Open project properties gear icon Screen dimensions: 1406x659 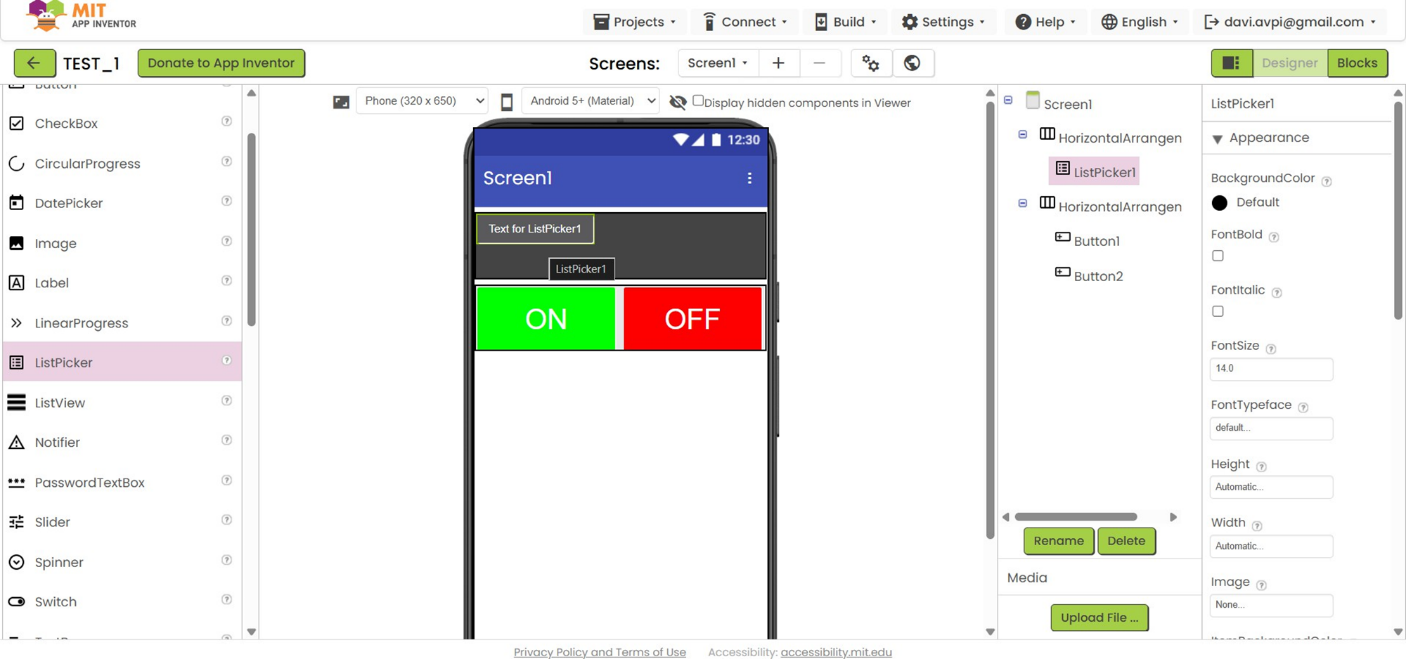(x=871, y=63)
